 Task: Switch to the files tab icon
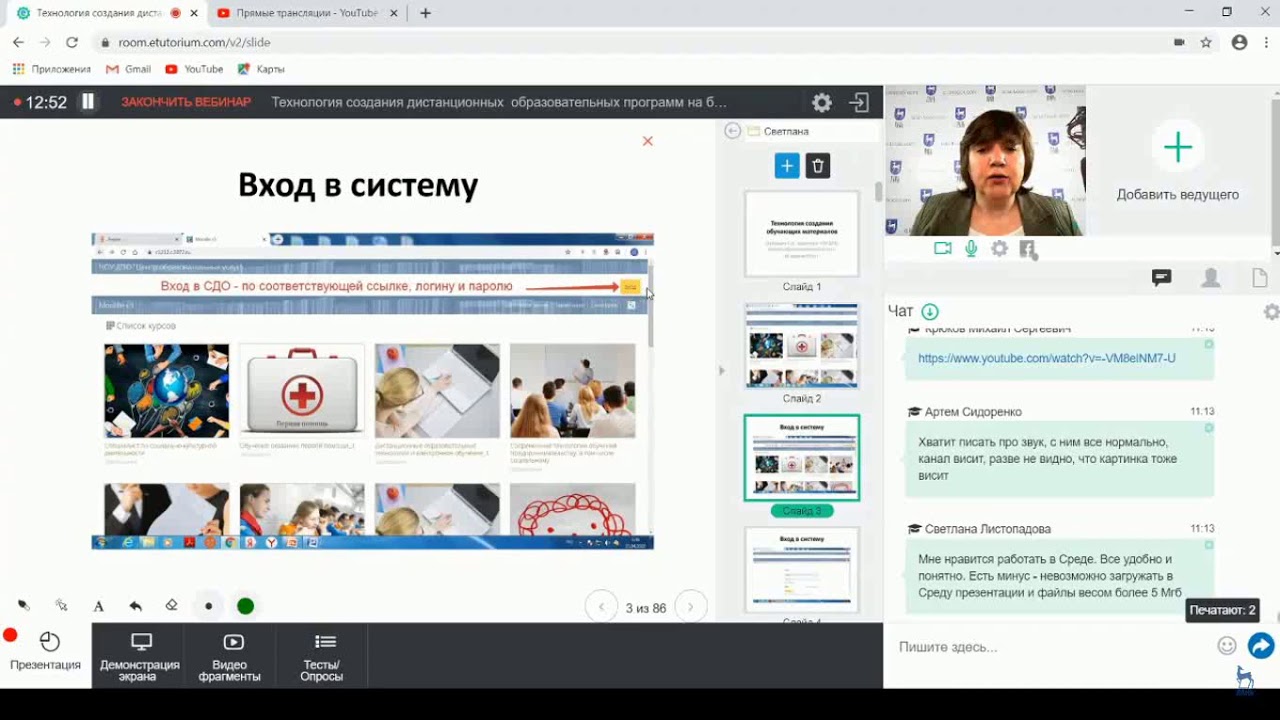point(1260,278)
